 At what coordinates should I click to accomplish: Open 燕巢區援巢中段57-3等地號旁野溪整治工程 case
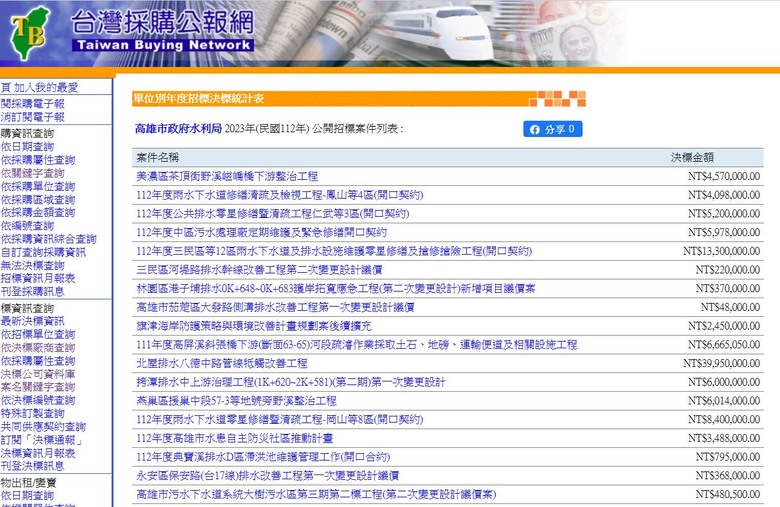click(x=237, y=401)
